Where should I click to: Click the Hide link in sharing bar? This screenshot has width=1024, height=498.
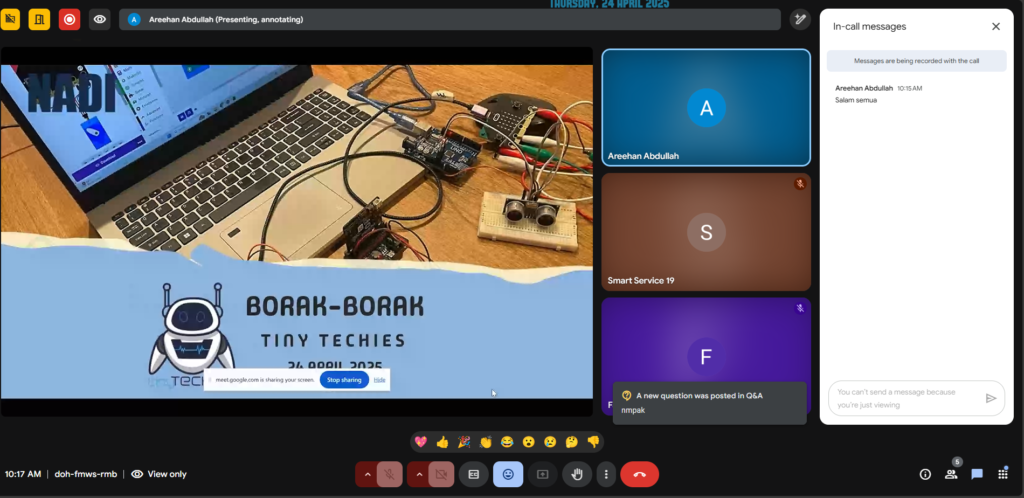[379, 380]
